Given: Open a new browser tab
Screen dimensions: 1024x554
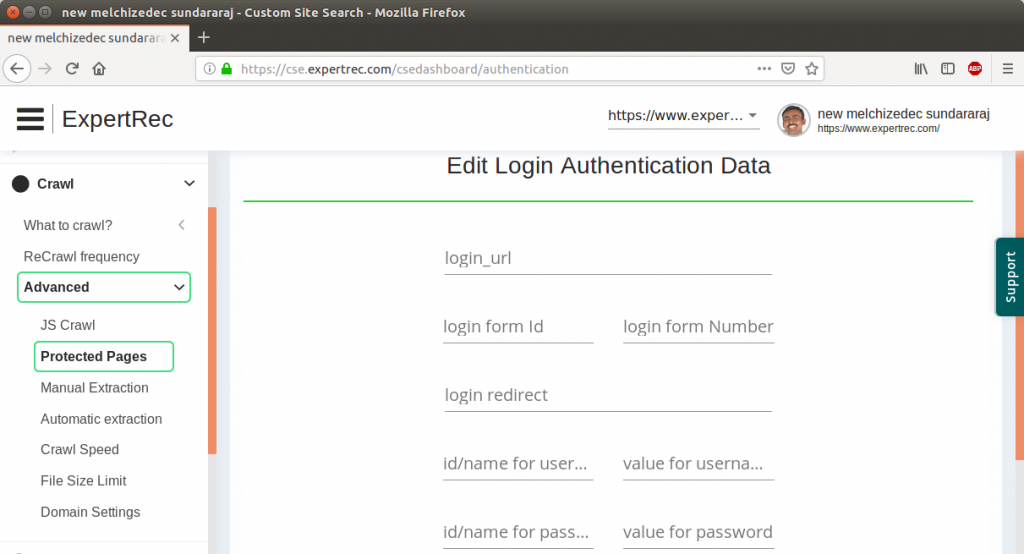Looking at the screenshot, I should (x=204, y=38).
